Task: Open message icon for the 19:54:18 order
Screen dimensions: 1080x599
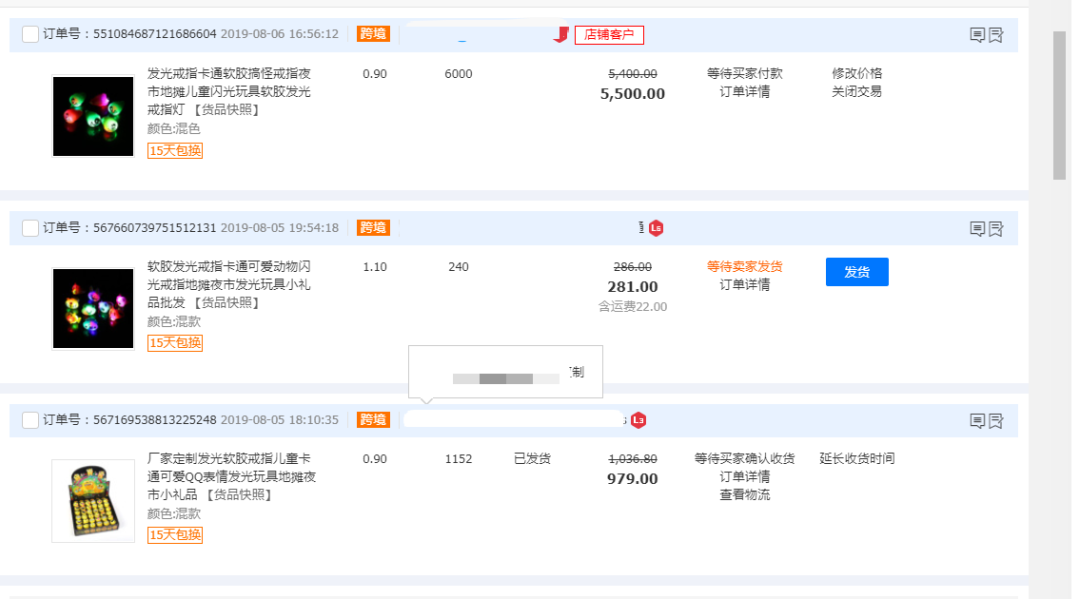Action: 977,228
